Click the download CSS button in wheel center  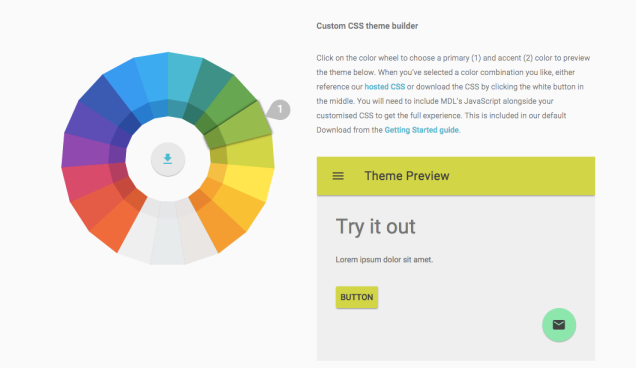tap(168, 159)
